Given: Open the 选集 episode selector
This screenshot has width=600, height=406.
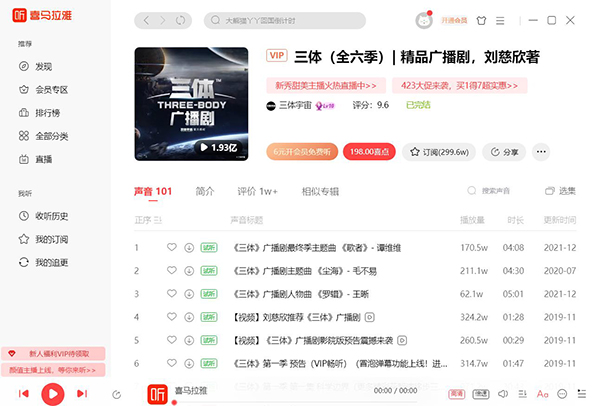Looking at the screenshot, I should point(561,191).
